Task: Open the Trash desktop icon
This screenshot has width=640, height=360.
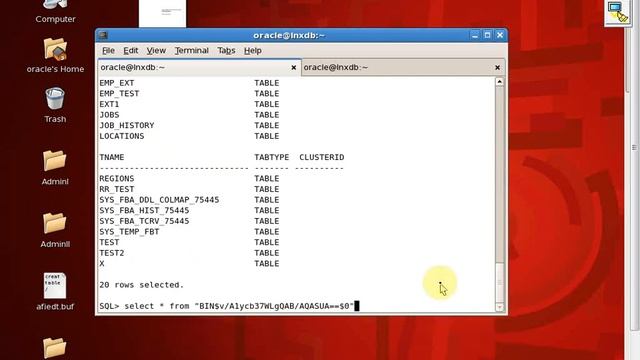Action: pyautogui.click(x=55, y=105)
